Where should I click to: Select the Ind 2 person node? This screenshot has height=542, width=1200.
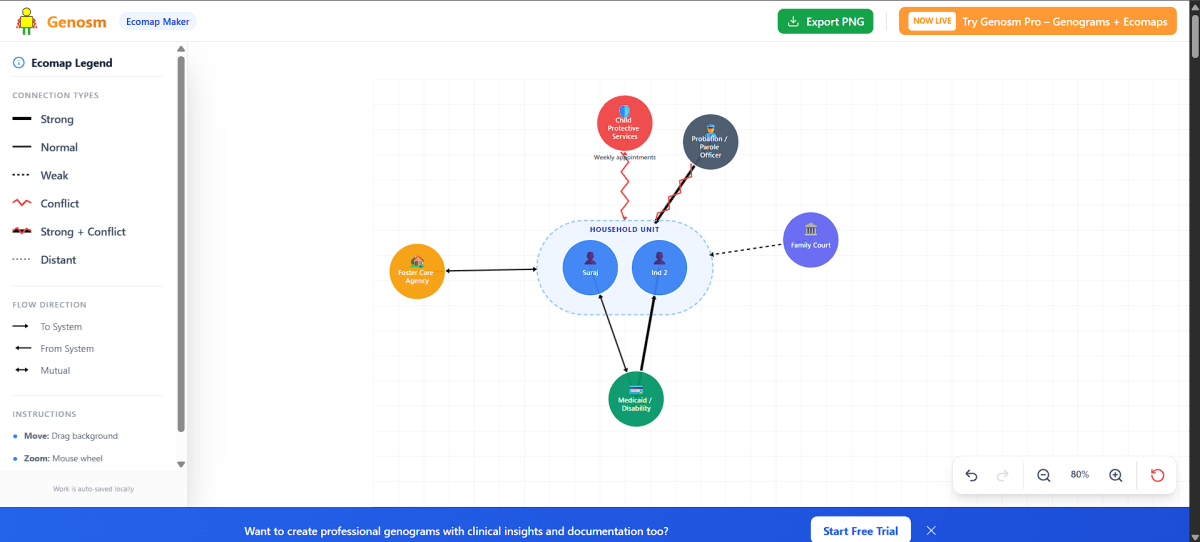tap(659, 267)
